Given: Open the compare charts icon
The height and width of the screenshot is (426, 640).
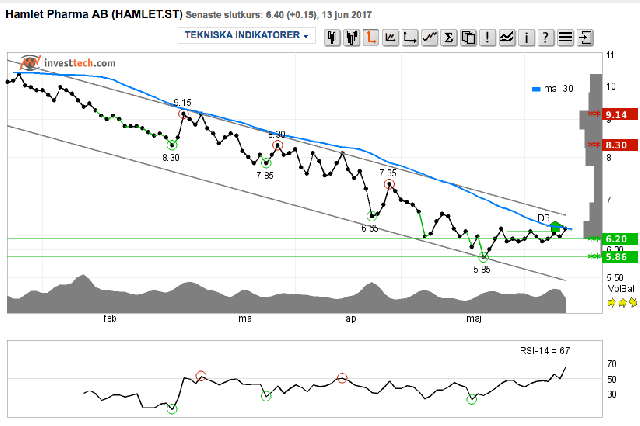Looking at the screenshot, I should (507, 38).
